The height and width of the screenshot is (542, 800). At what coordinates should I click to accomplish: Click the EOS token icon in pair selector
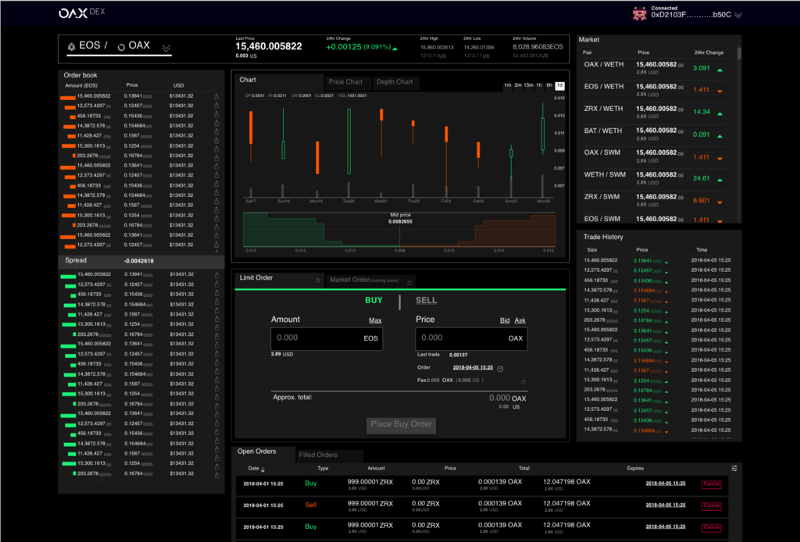[71, 46]
